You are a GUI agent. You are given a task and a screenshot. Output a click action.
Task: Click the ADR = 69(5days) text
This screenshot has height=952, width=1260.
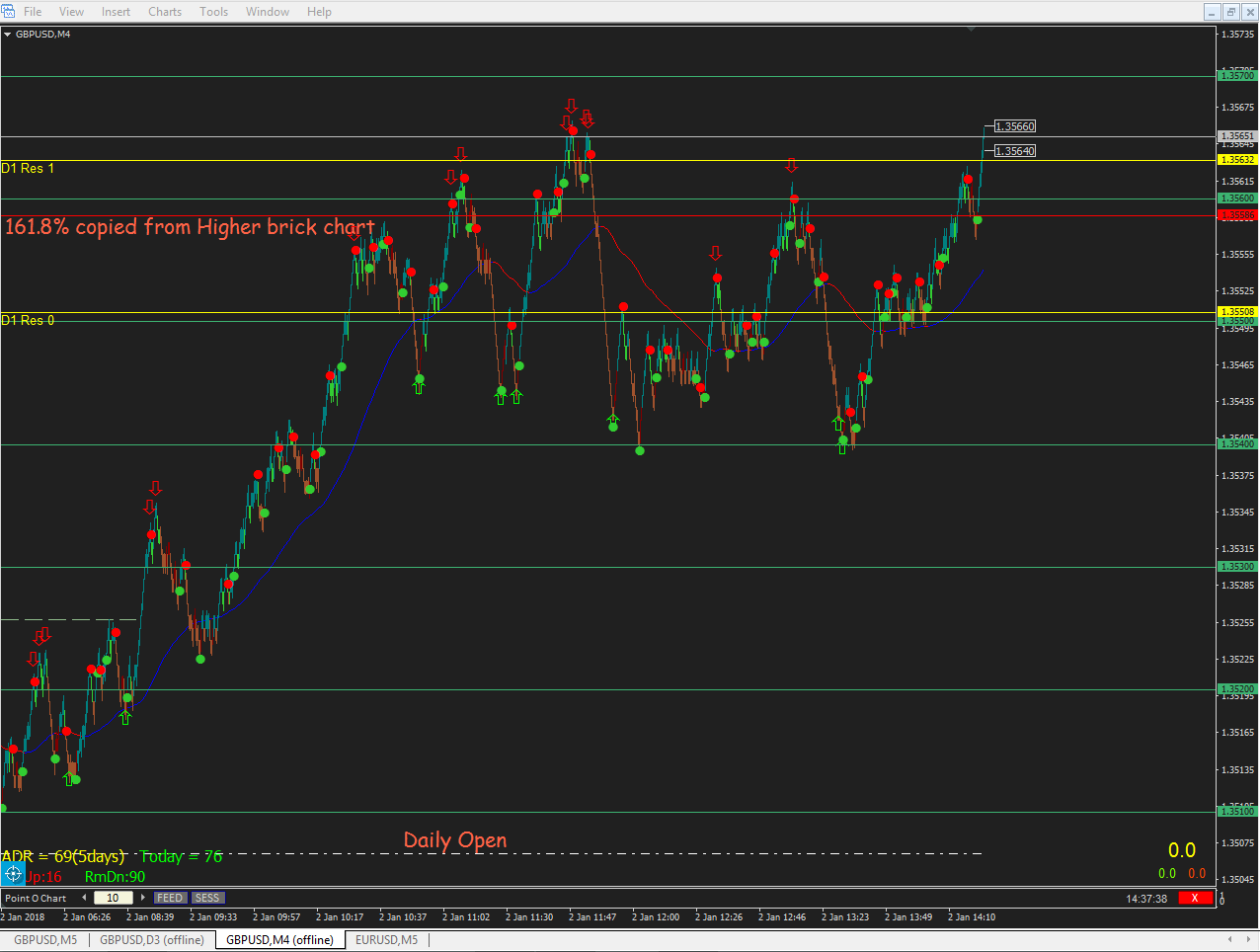63,856
